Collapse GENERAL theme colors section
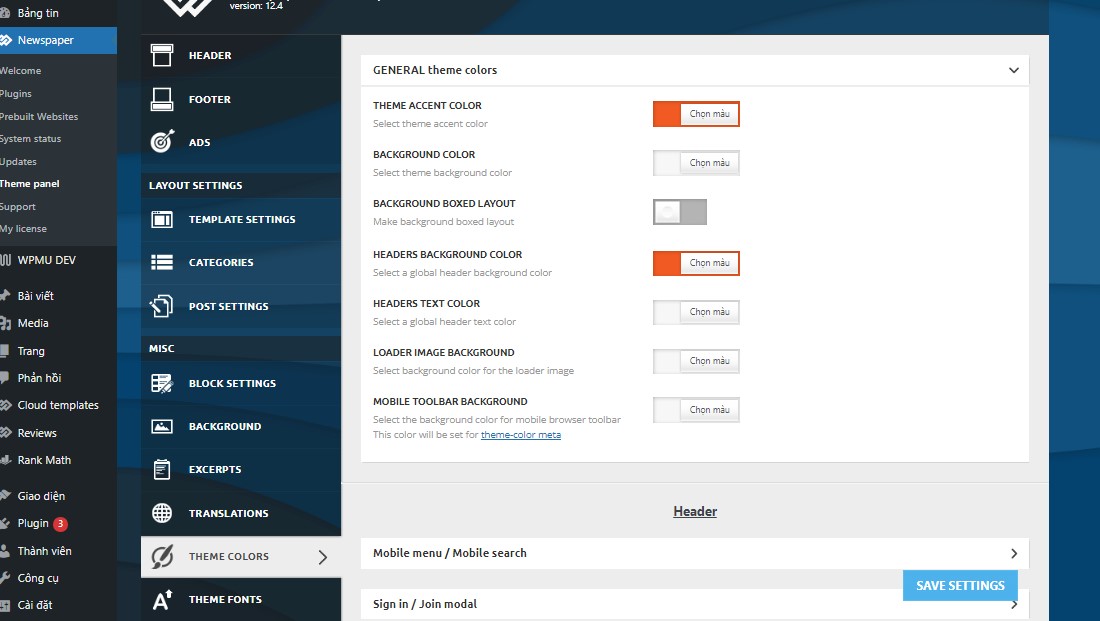 (x=1014, y=70)
